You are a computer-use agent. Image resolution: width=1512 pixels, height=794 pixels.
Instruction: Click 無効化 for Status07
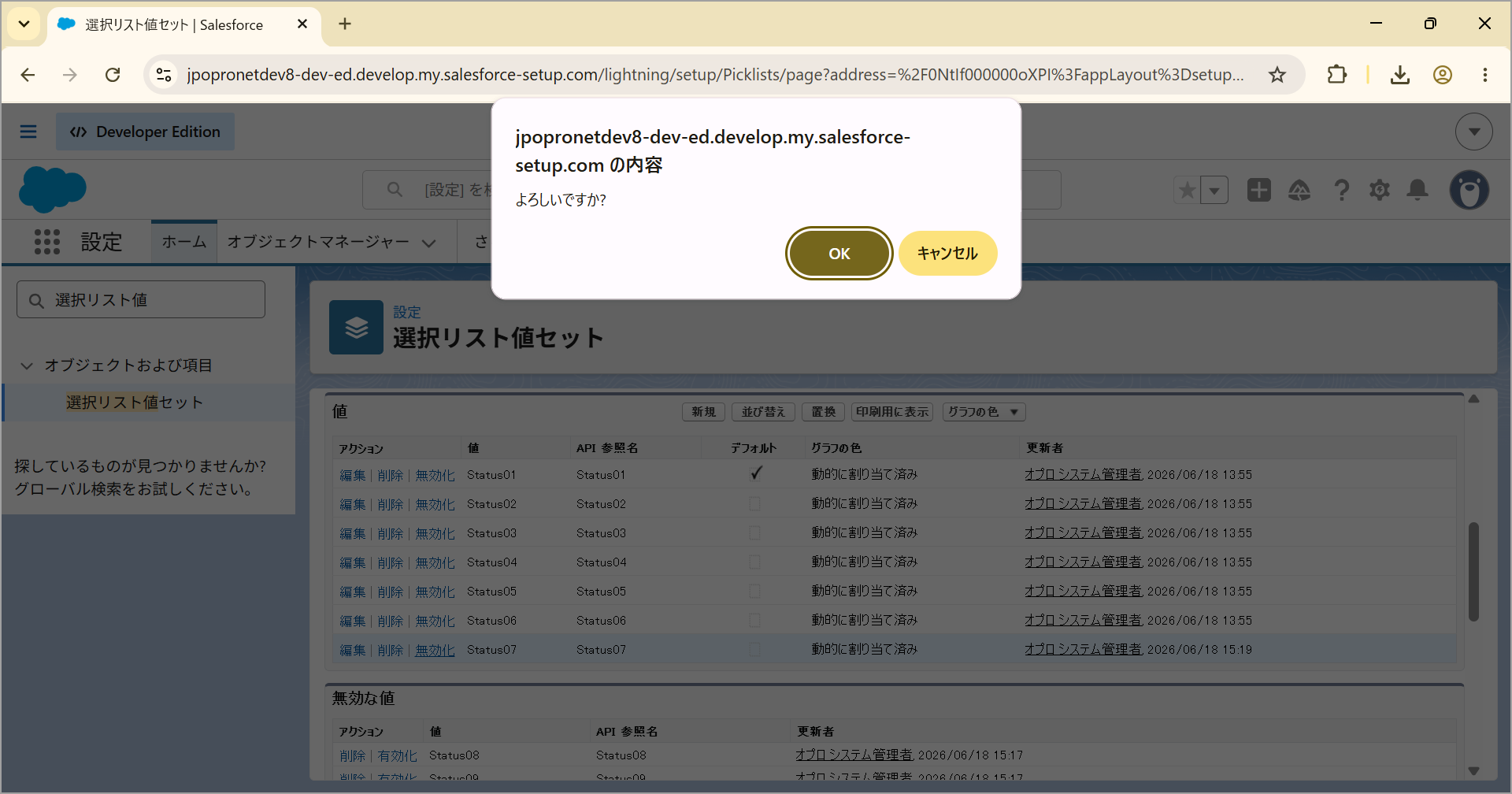pos(435,650)
